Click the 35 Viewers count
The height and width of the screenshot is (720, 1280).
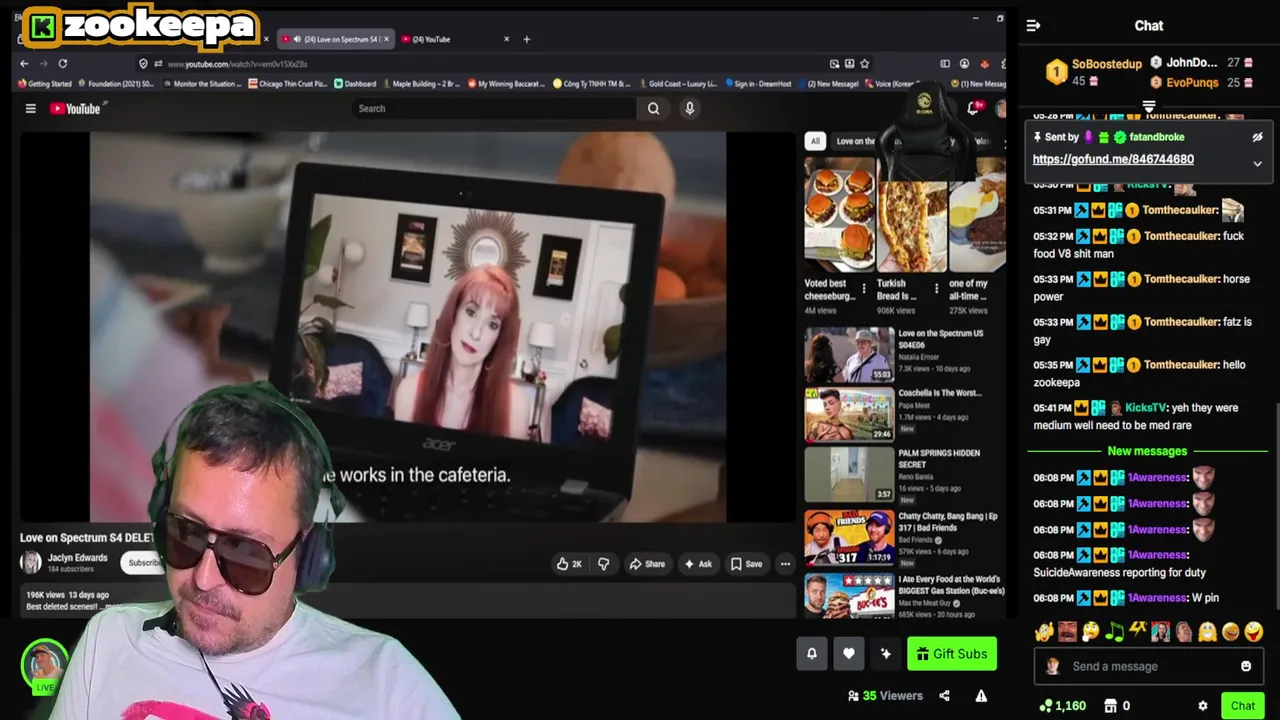tap(885, 696)
